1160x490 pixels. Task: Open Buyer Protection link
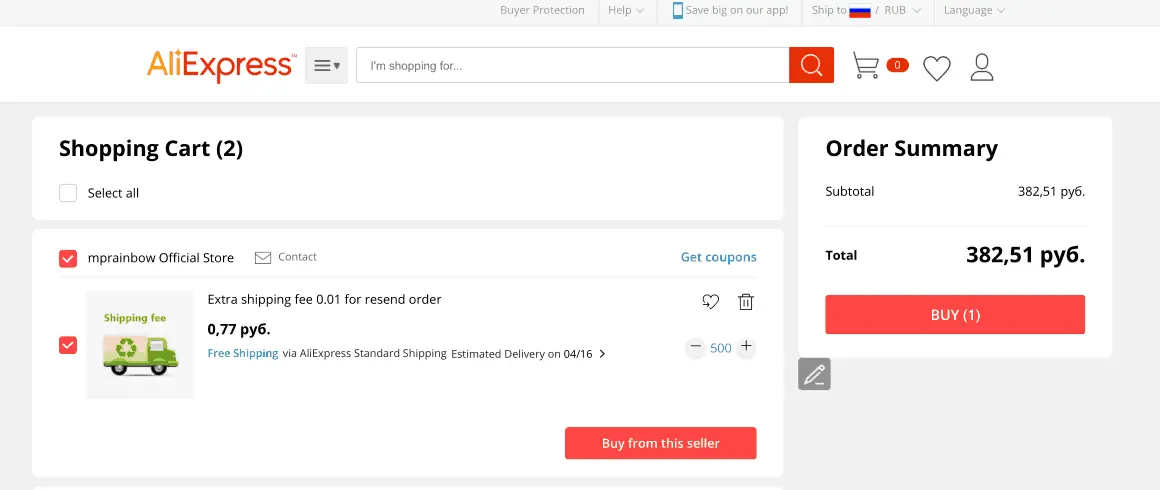[x=542, y=10]
